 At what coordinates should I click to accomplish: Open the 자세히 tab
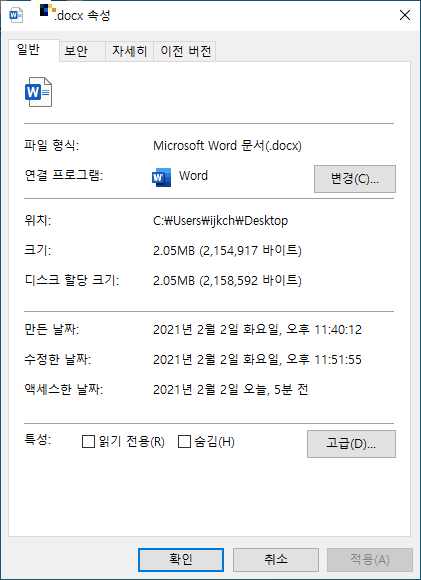[129, 51]
